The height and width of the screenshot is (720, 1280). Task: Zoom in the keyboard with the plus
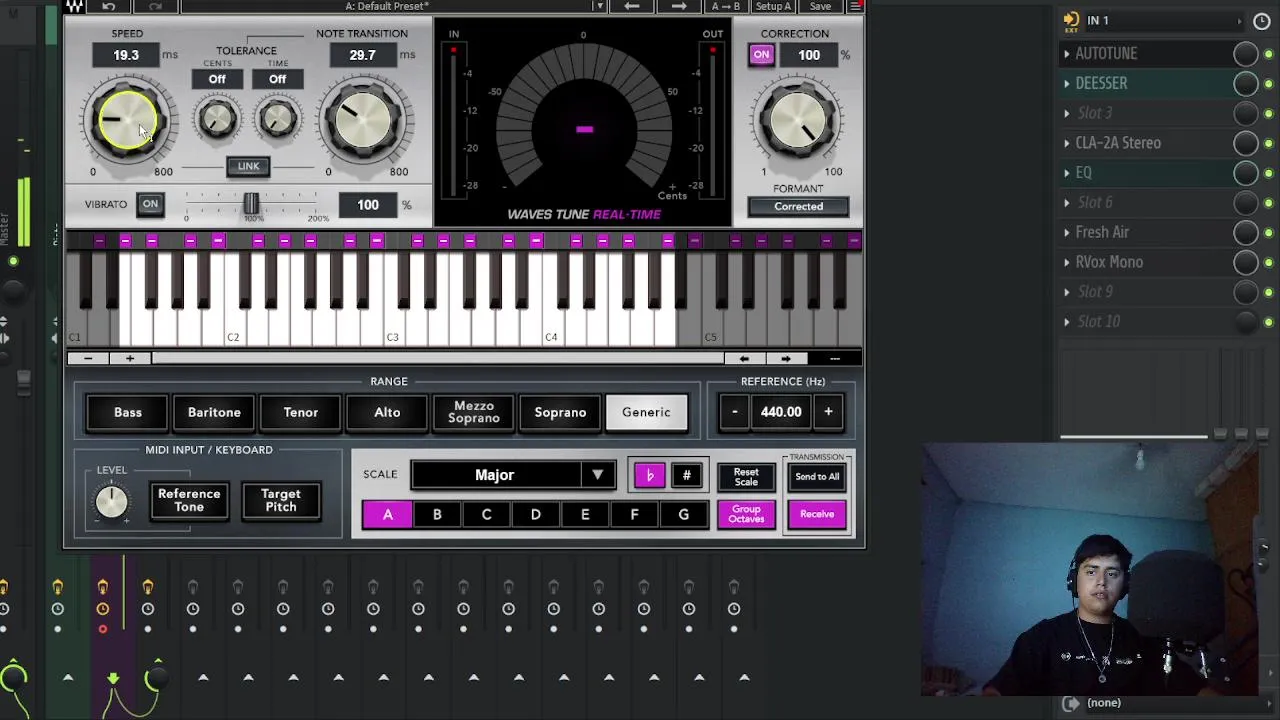(129, 358)
